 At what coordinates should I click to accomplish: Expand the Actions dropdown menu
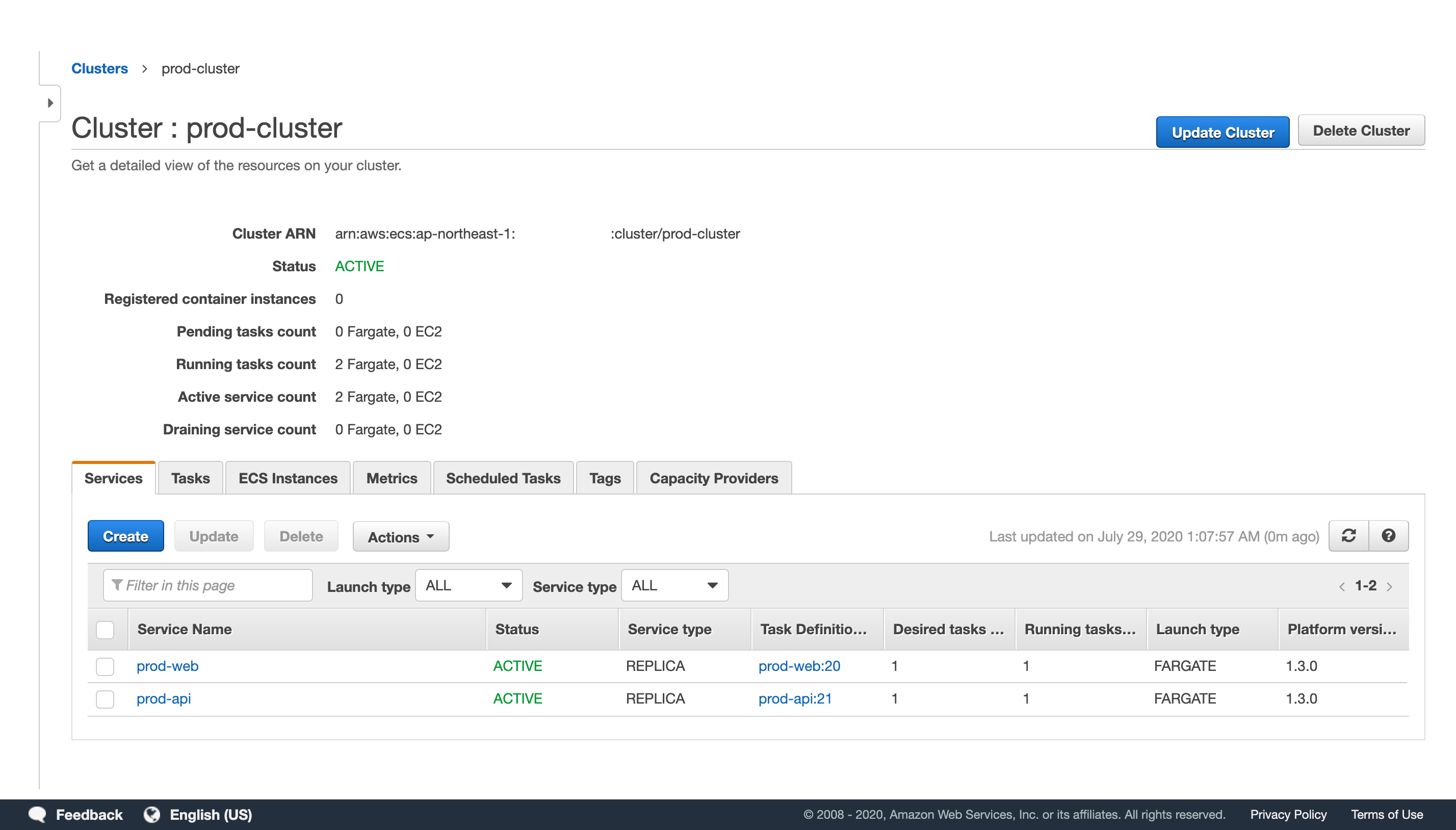401,536
